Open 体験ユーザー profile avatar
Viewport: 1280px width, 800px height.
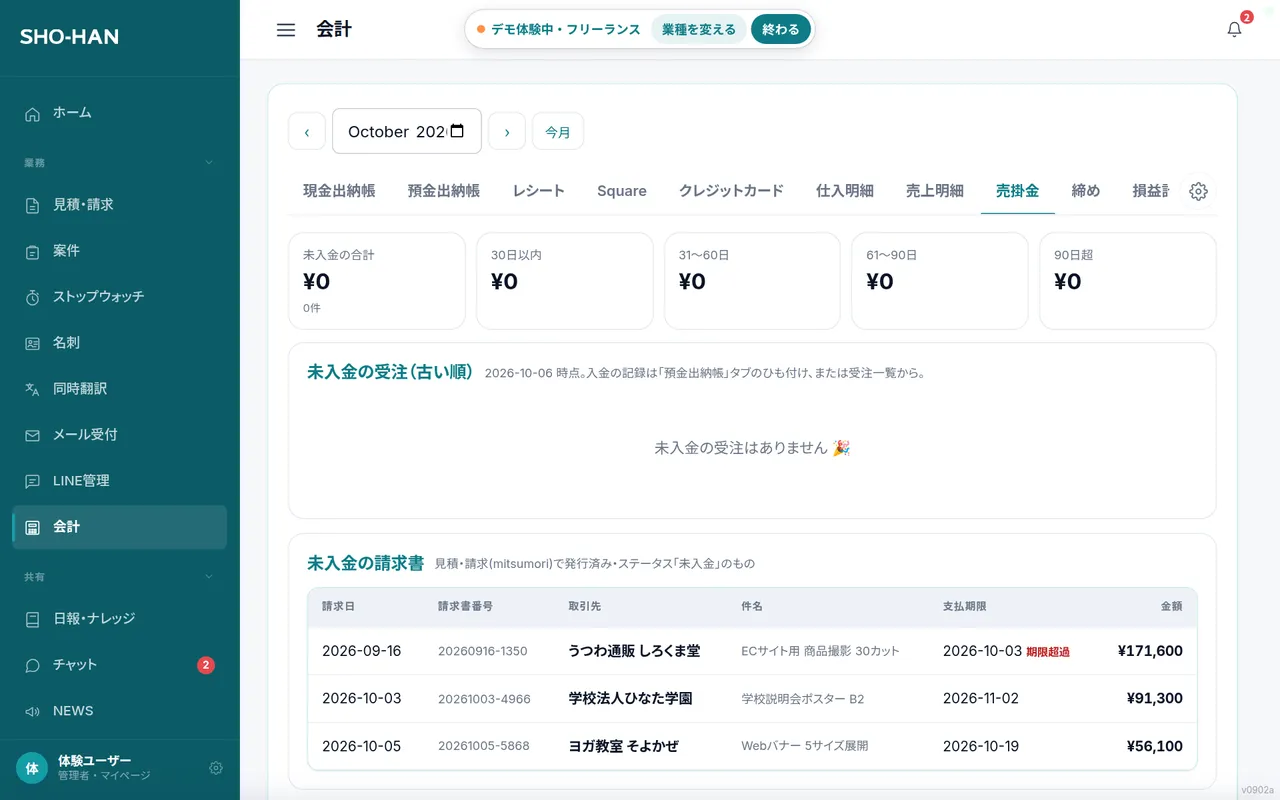pyautogui.click(x=32, y=768)
